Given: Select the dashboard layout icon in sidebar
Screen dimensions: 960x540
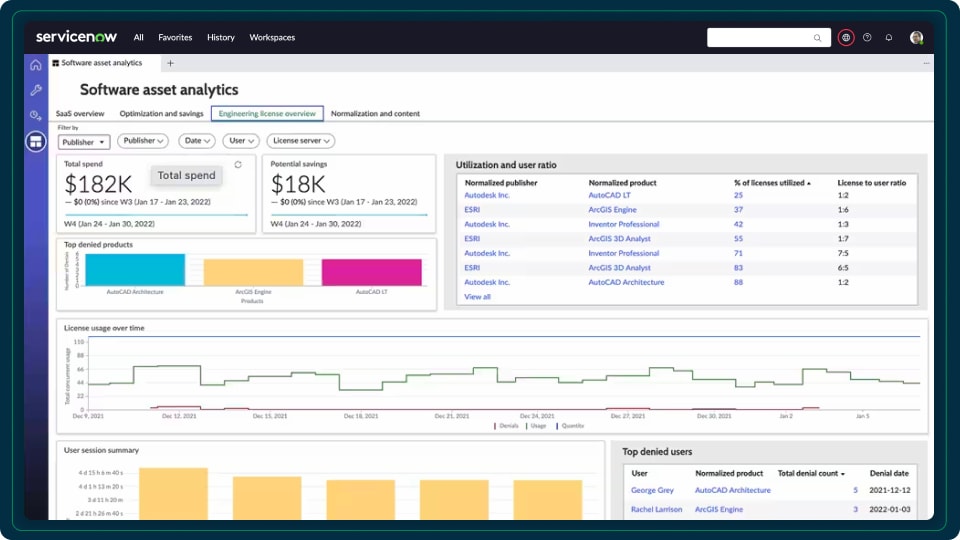Looking at the screenshot, I should [x=36, y=142].
